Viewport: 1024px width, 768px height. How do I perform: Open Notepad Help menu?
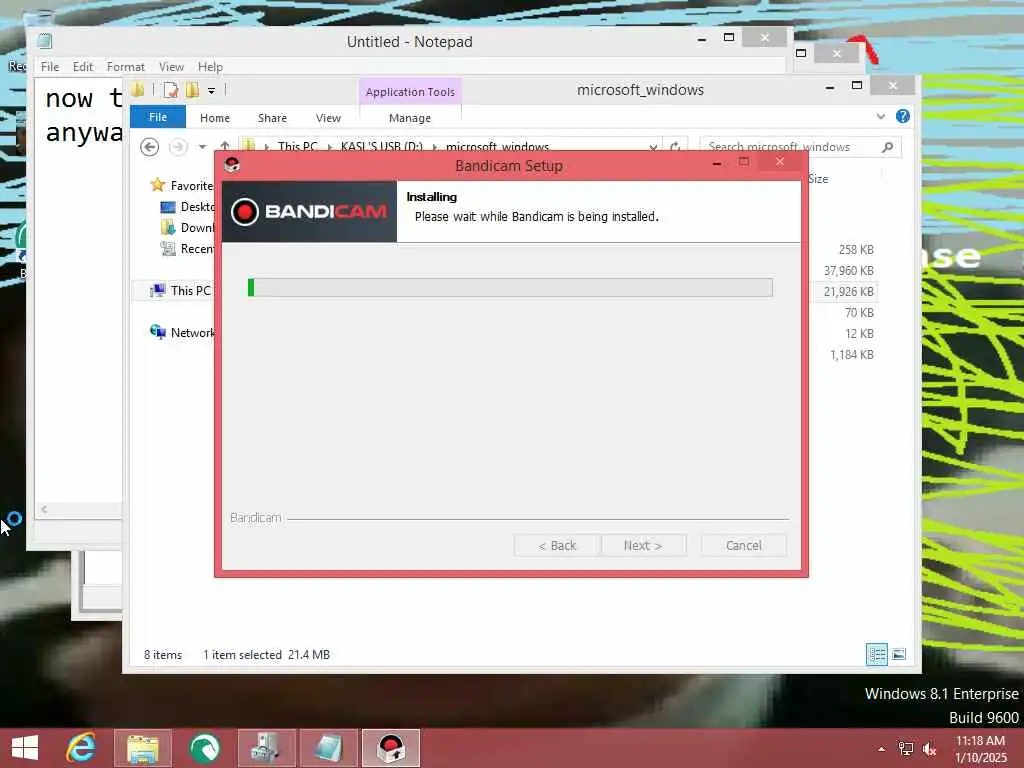pos(210,67)
